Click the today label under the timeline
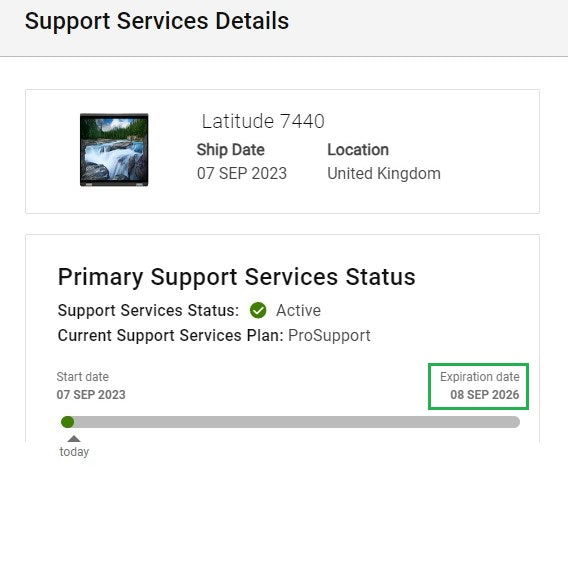This screenshot has height=570, width=568. pos(74,452)
